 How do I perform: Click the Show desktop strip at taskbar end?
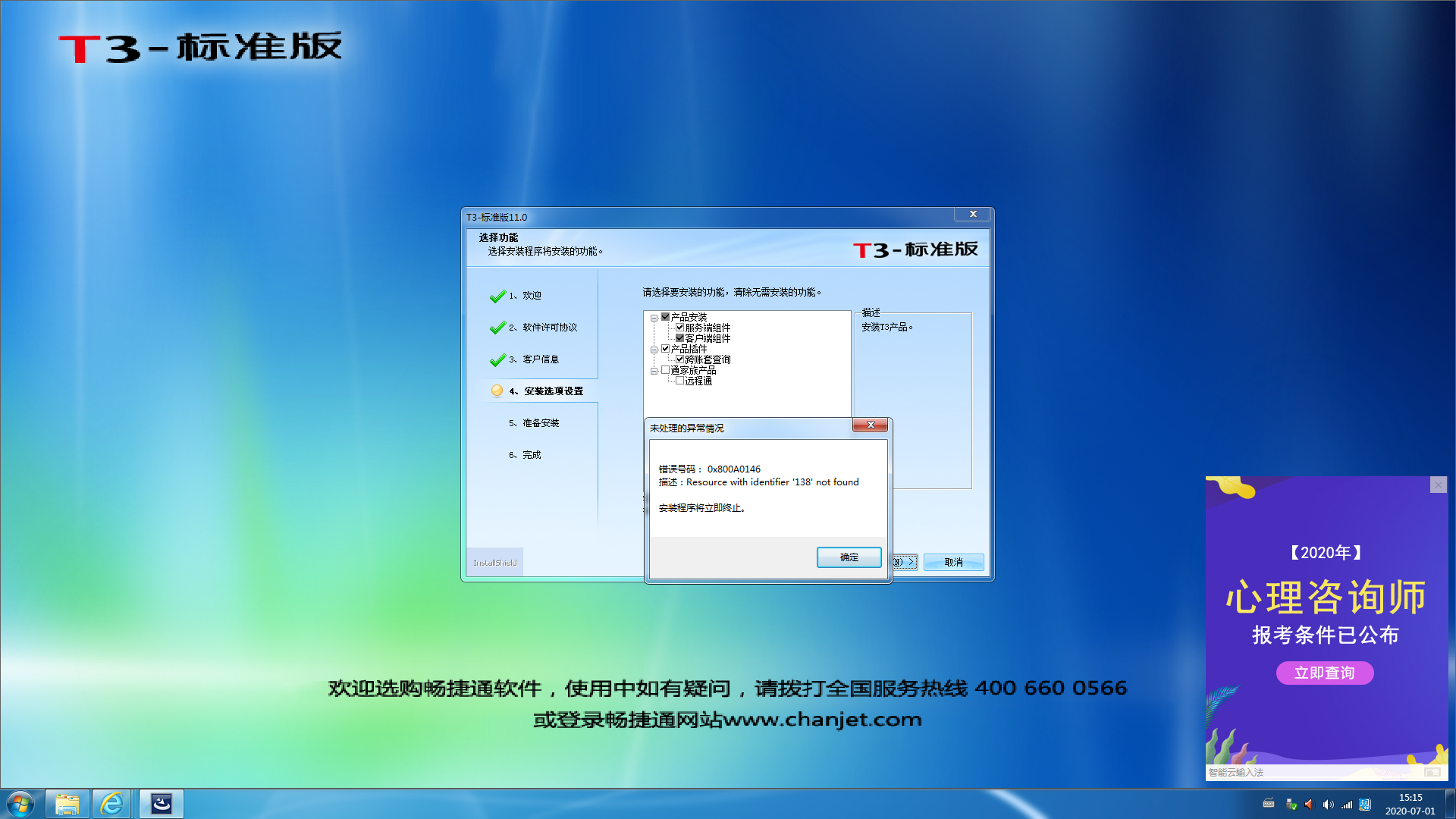(x=1450, y=804)
